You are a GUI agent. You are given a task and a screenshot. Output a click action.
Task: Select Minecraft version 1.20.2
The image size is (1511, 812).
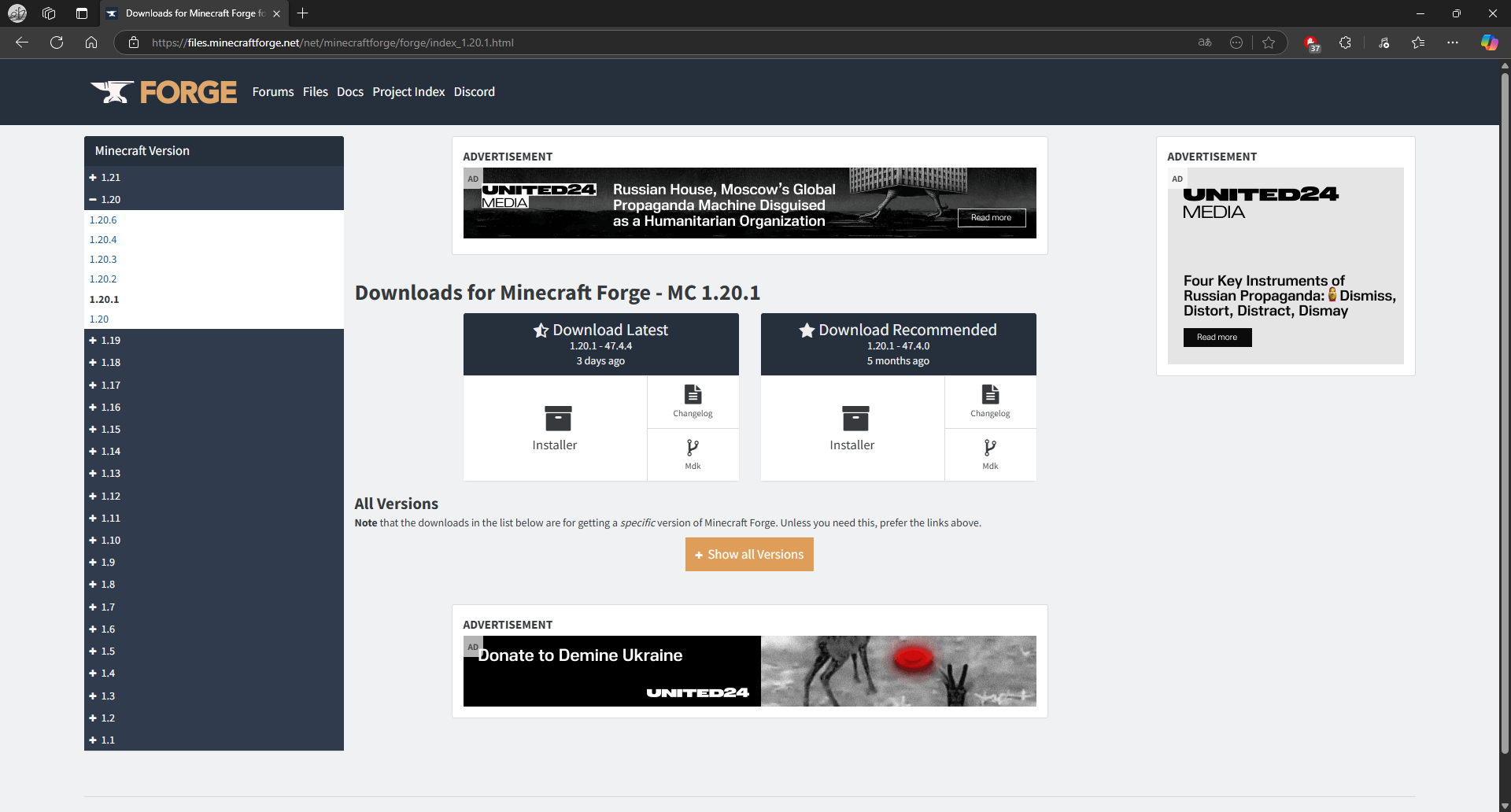click(x=103, y=279)
